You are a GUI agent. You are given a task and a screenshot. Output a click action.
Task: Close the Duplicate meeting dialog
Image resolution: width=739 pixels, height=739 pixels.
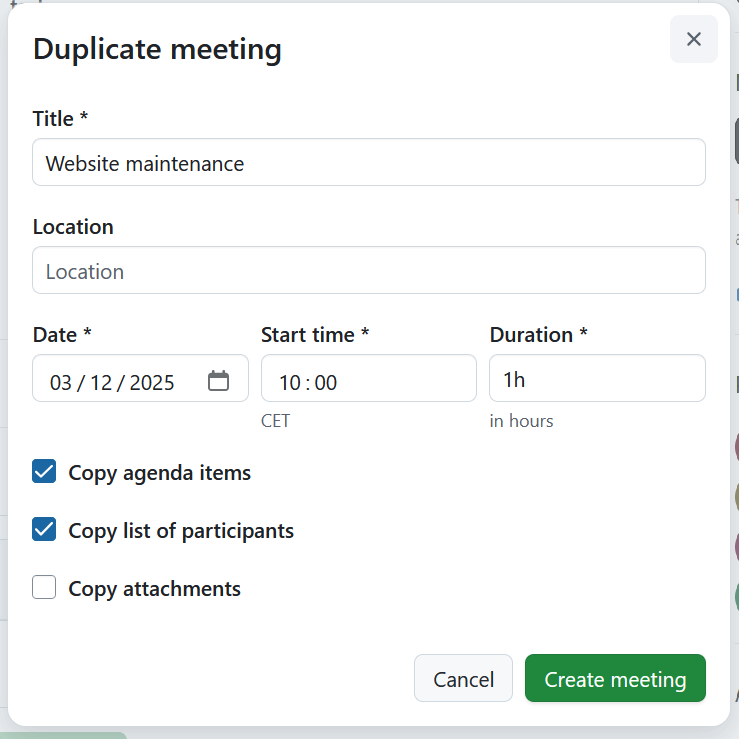[693, 39]
